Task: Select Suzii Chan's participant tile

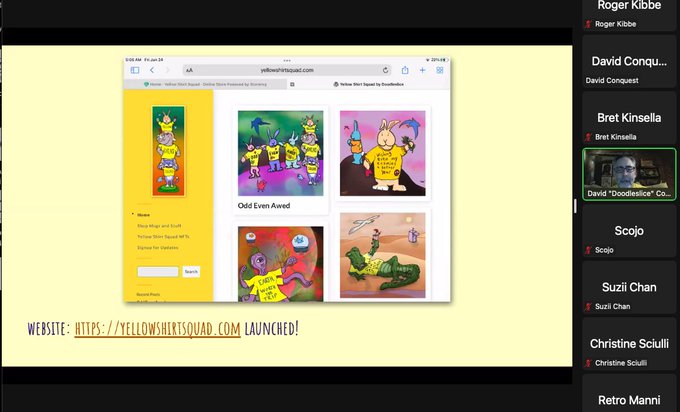Action: [629, 288]
